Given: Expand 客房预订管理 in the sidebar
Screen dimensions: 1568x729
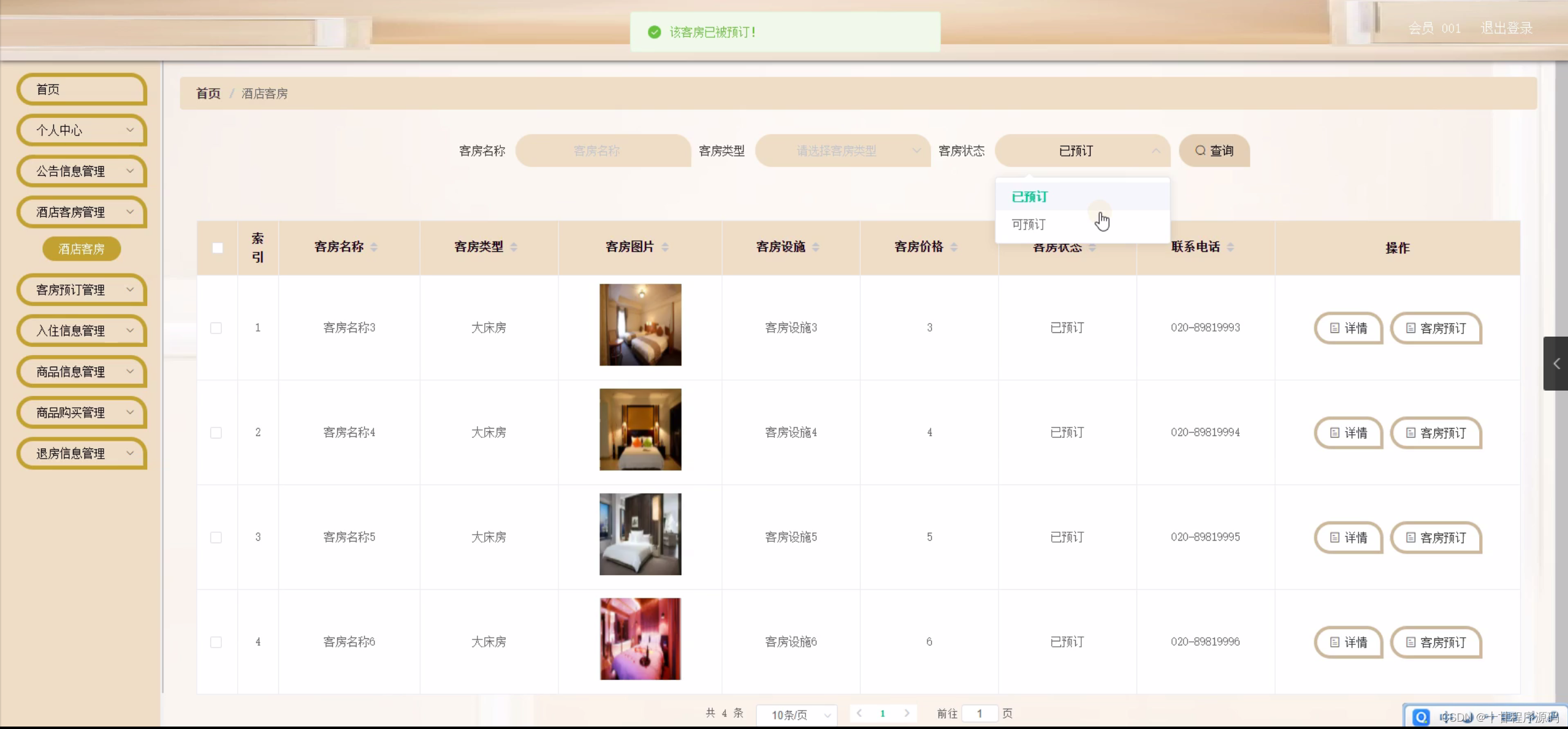Looking at the screenshot, I should (82, 290).
